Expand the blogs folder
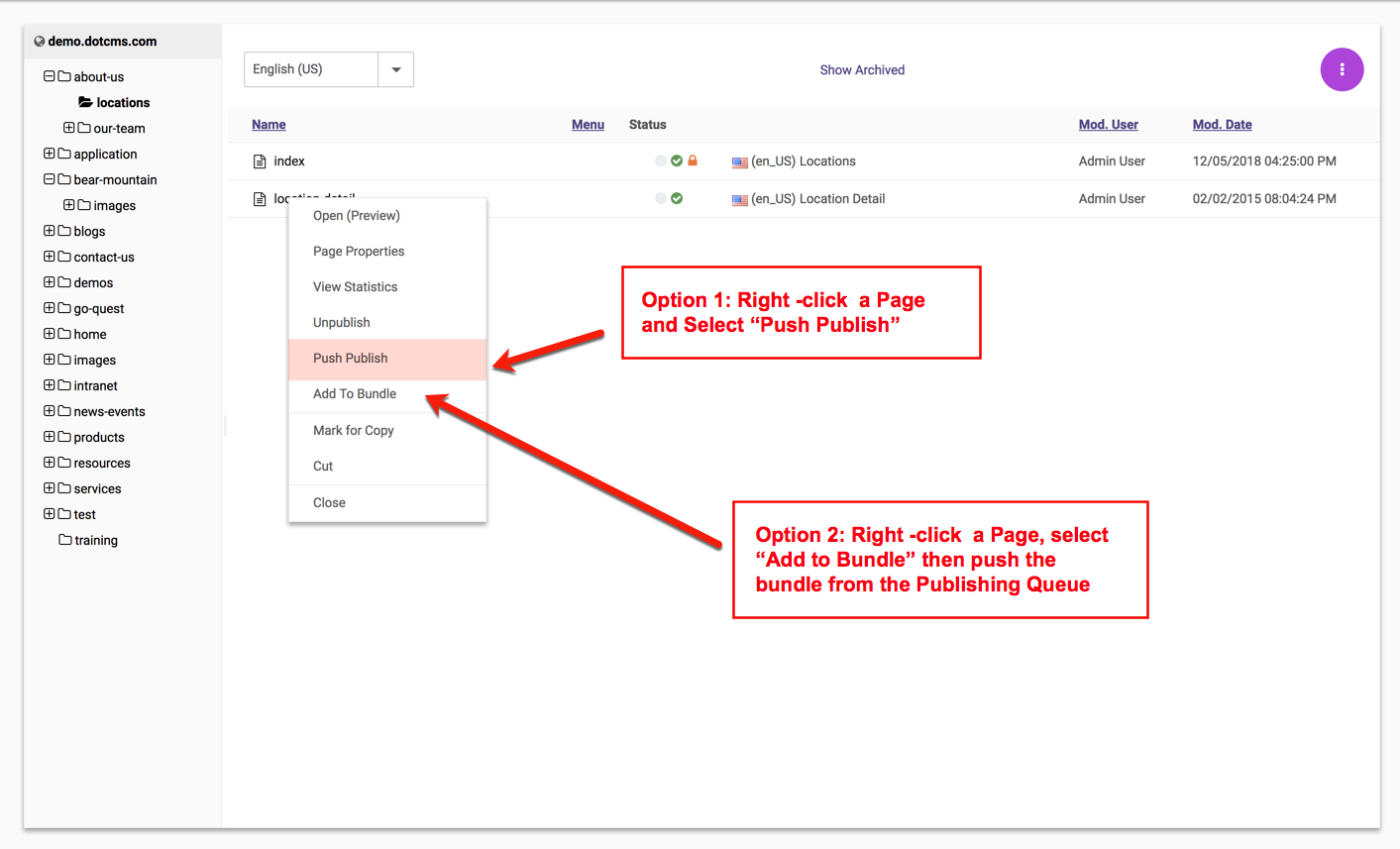Viewport: 1400px width, 849px height. pyautogui.click(x=49, y=231)
